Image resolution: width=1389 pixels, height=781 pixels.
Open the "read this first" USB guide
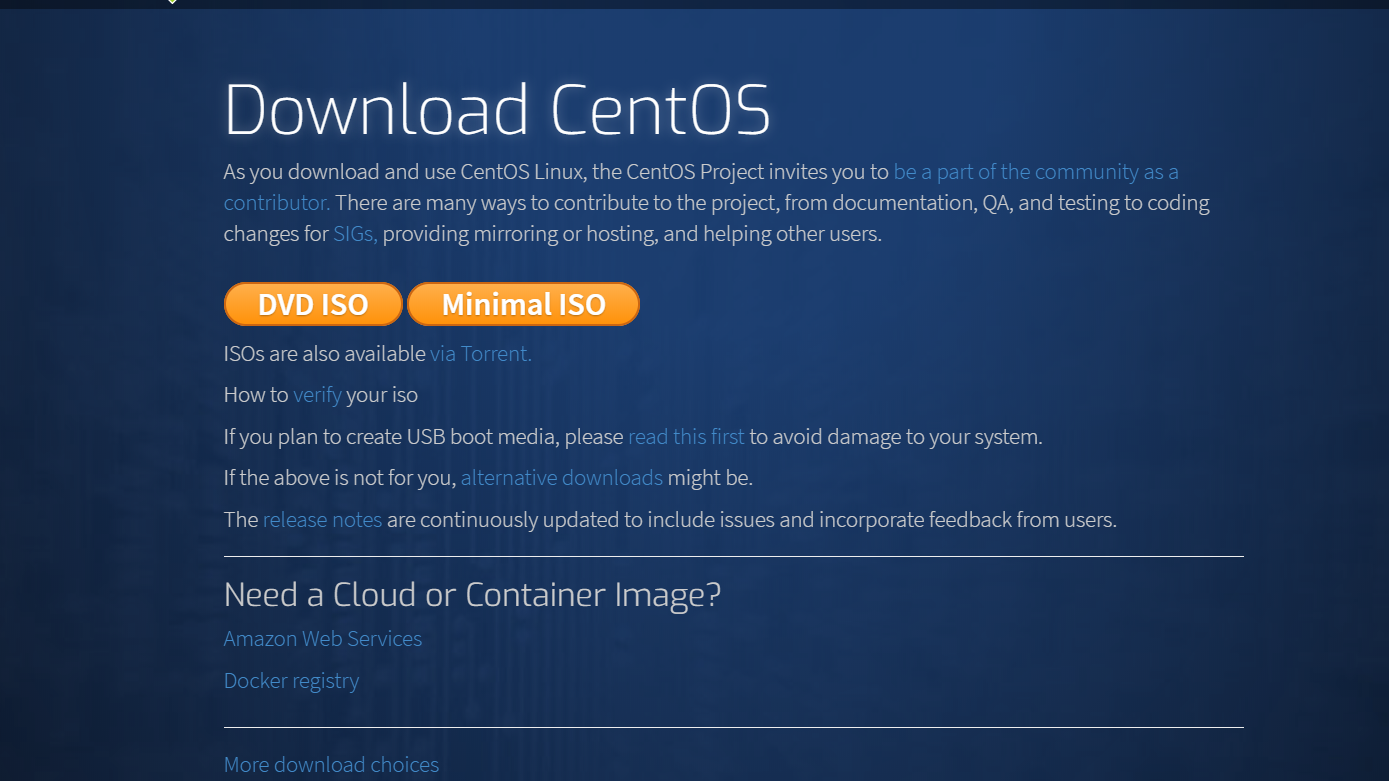click(685, 436)
